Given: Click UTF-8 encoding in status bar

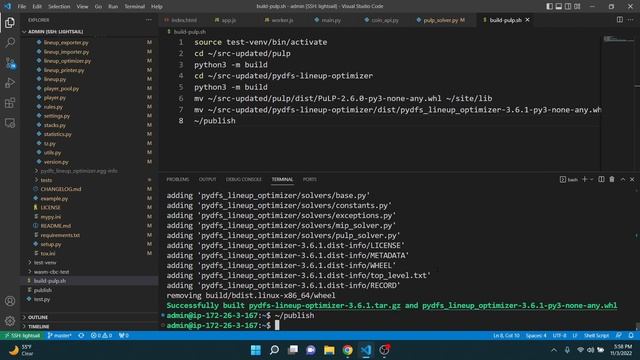Looking at the screenshot, I should coord(559,336).
